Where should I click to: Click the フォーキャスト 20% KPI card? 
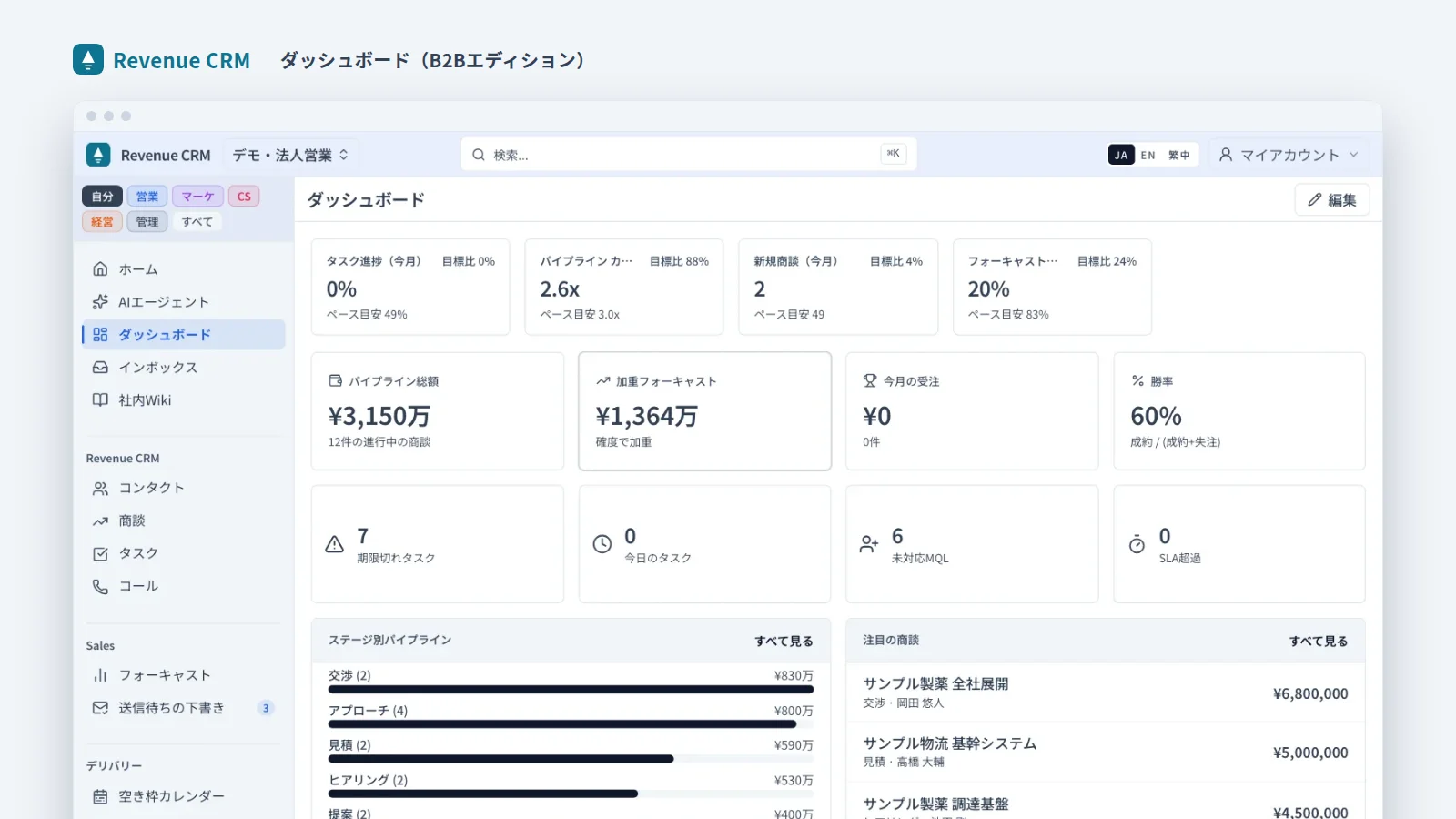coord(1052,288)
